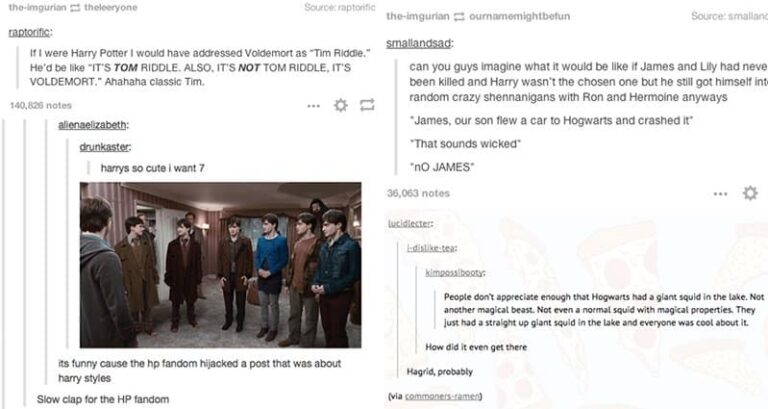Click the gear icon beside 36,063 notes
The width and height of the screenshot is (768, 409).
[750, 193]
